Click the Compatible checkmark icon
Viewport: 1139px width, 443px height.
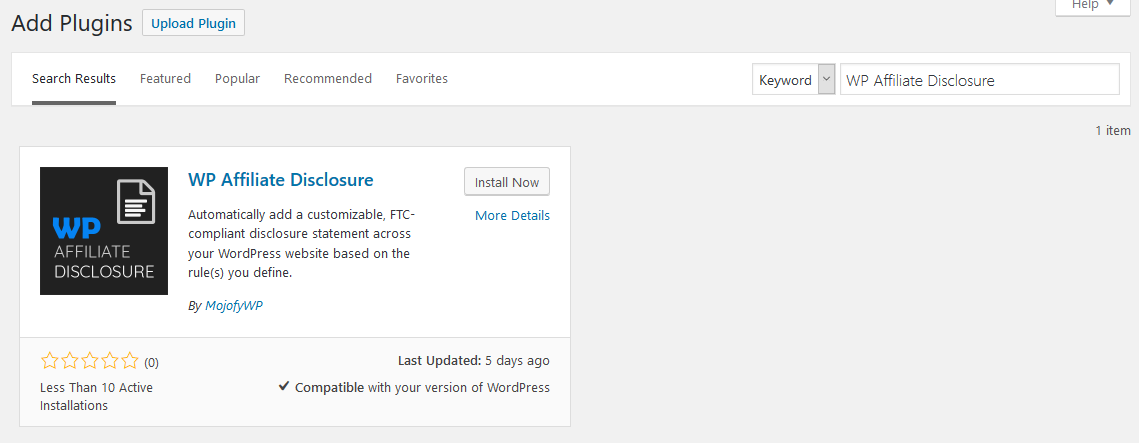click(x=284, y=386)
